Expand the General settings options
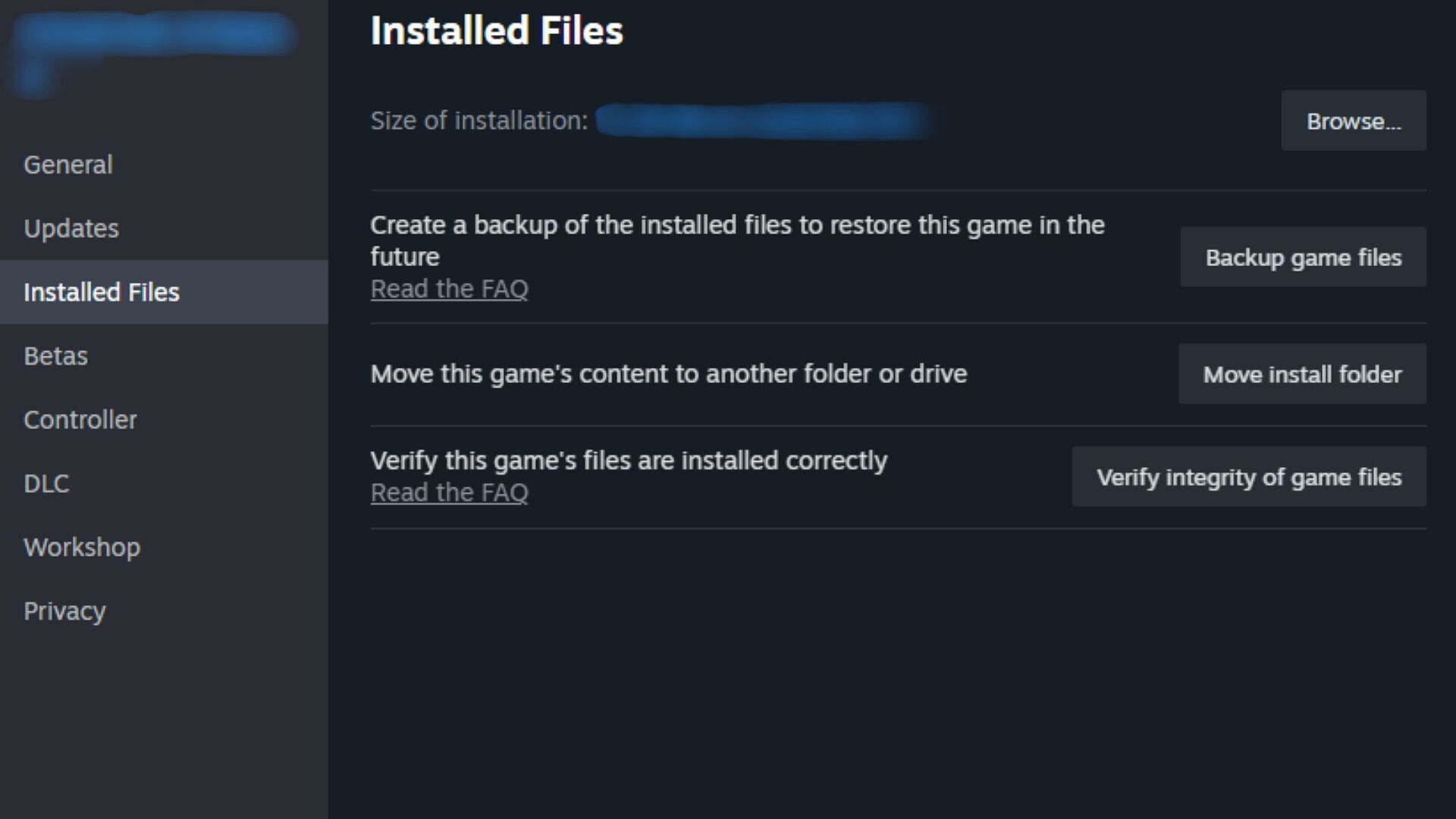This screenshot has height=819, width=1456. tap(67, 164)
